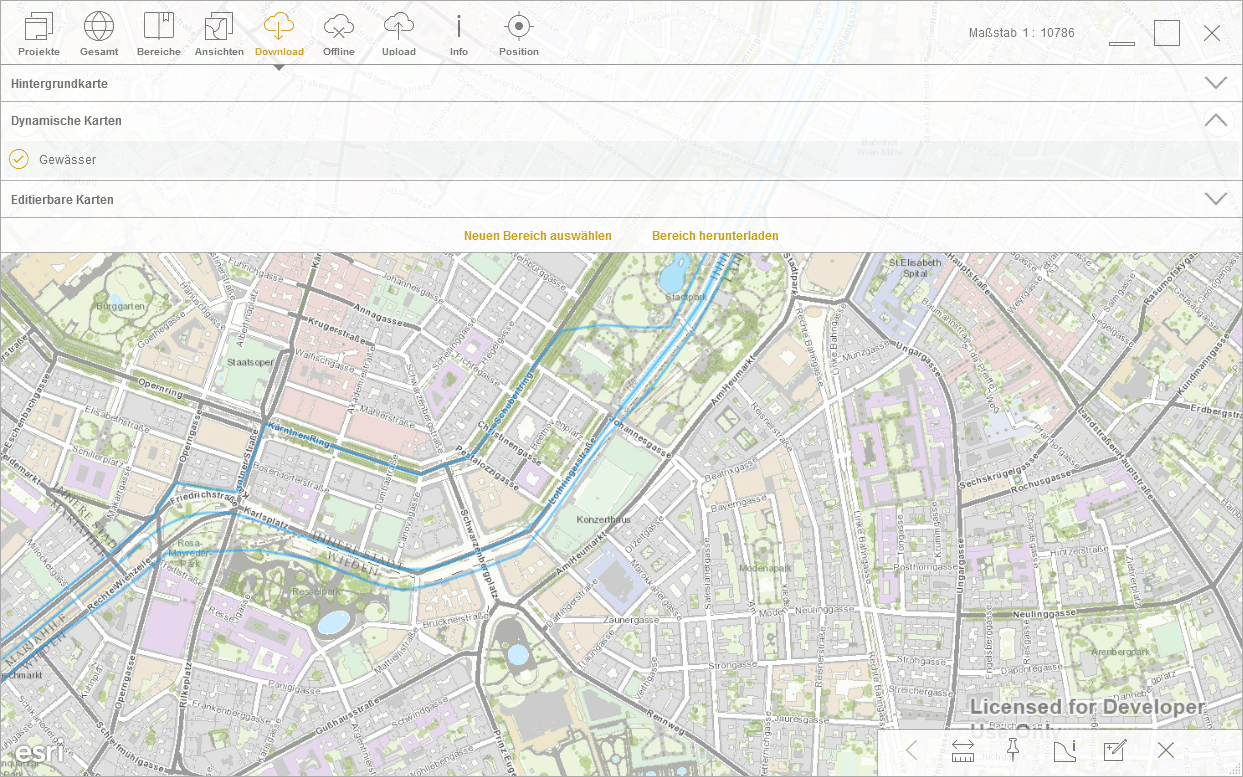Click the Download tab in toolbar
Viewport: 1243px width, 777px height.
click(279, 34)
